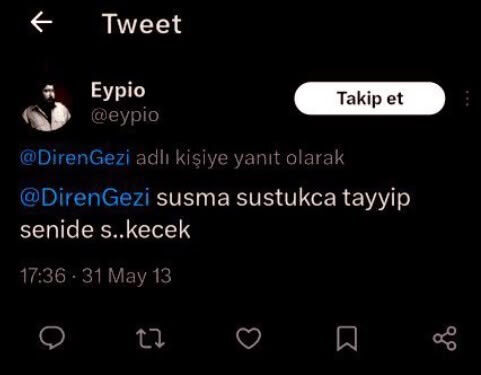The height and width of the screenshot is (375, 481).
Task: Follow the user with Takip et button
Action: 370,98
